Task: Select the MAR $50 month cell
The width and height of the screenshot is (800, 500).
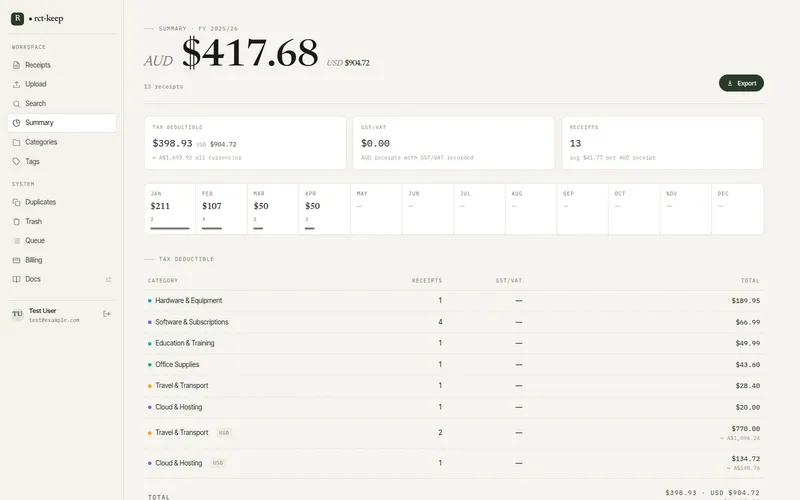Action: point(273,209)
